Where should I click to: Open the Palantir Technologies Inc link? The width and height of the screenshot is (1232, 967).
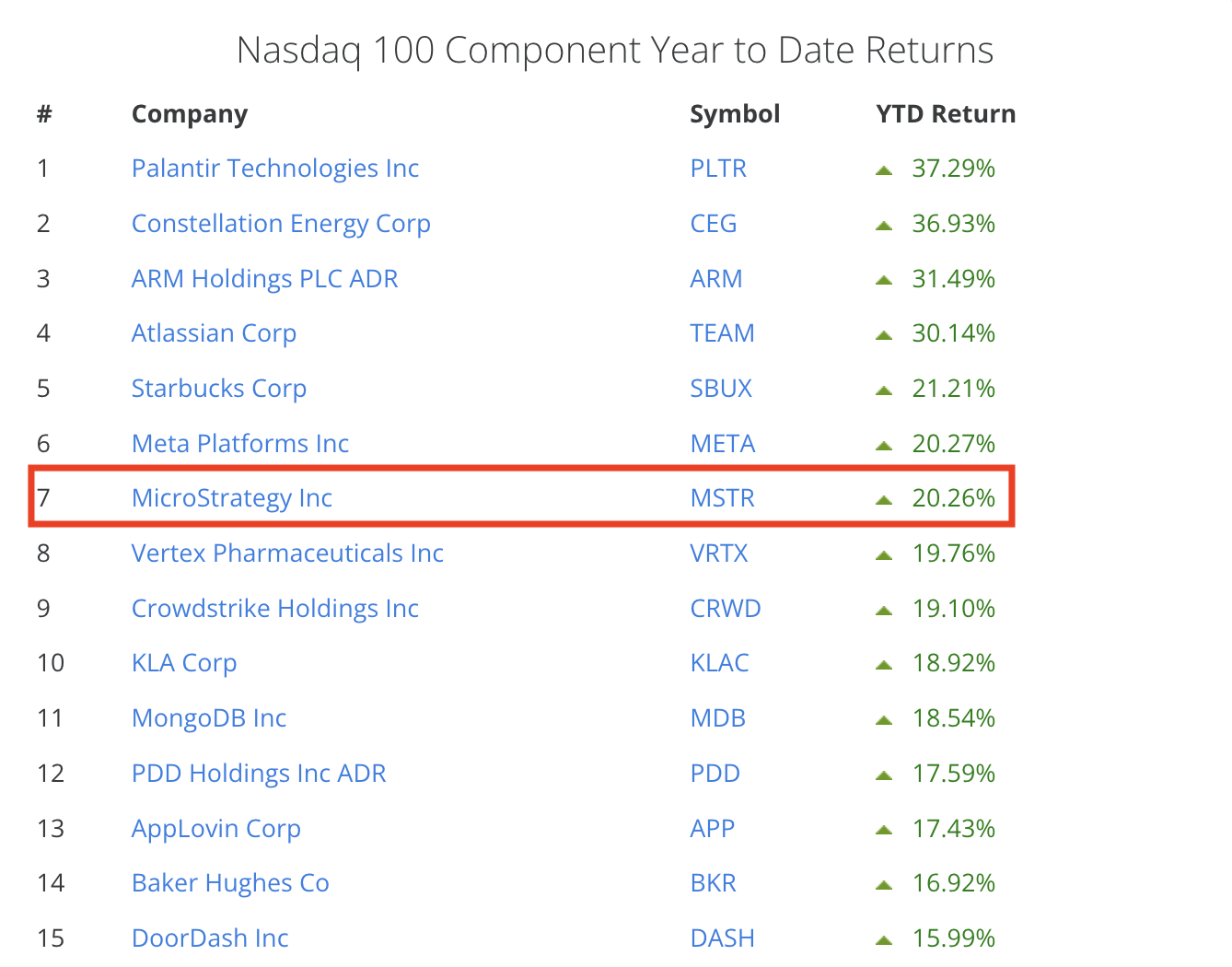[x=275, y=169]
